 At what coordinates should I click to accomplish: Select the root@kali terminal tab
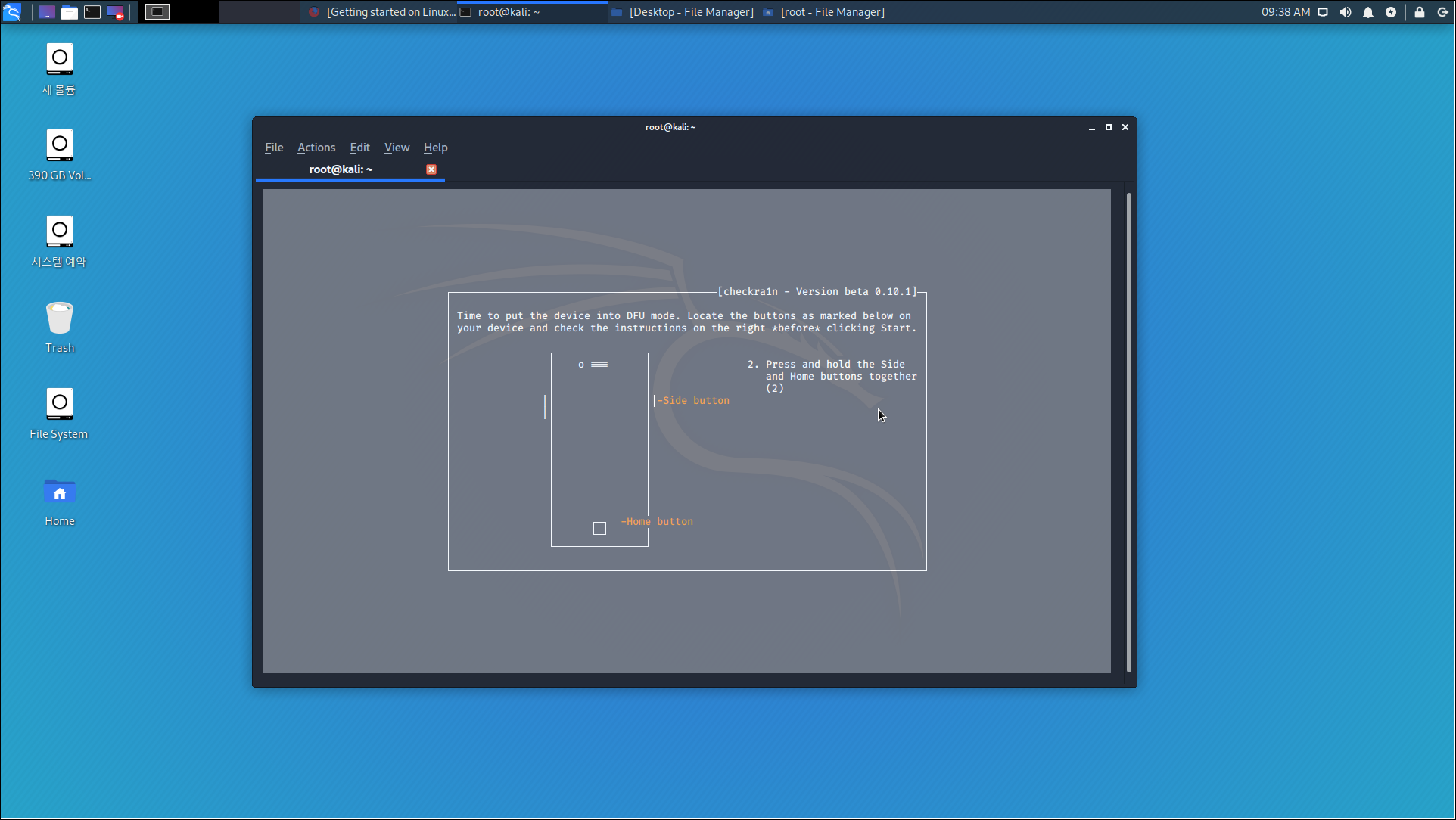tap(341, 169)
